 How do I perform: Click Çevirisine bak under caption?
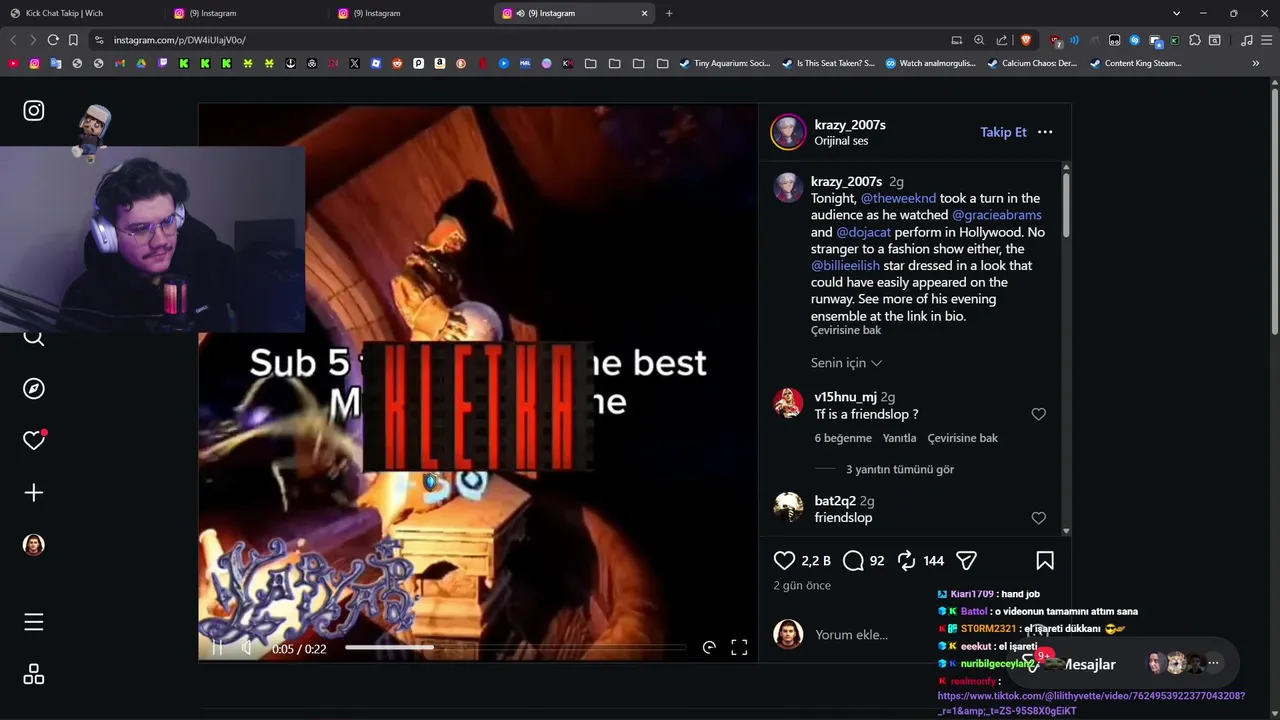(846, 331)
